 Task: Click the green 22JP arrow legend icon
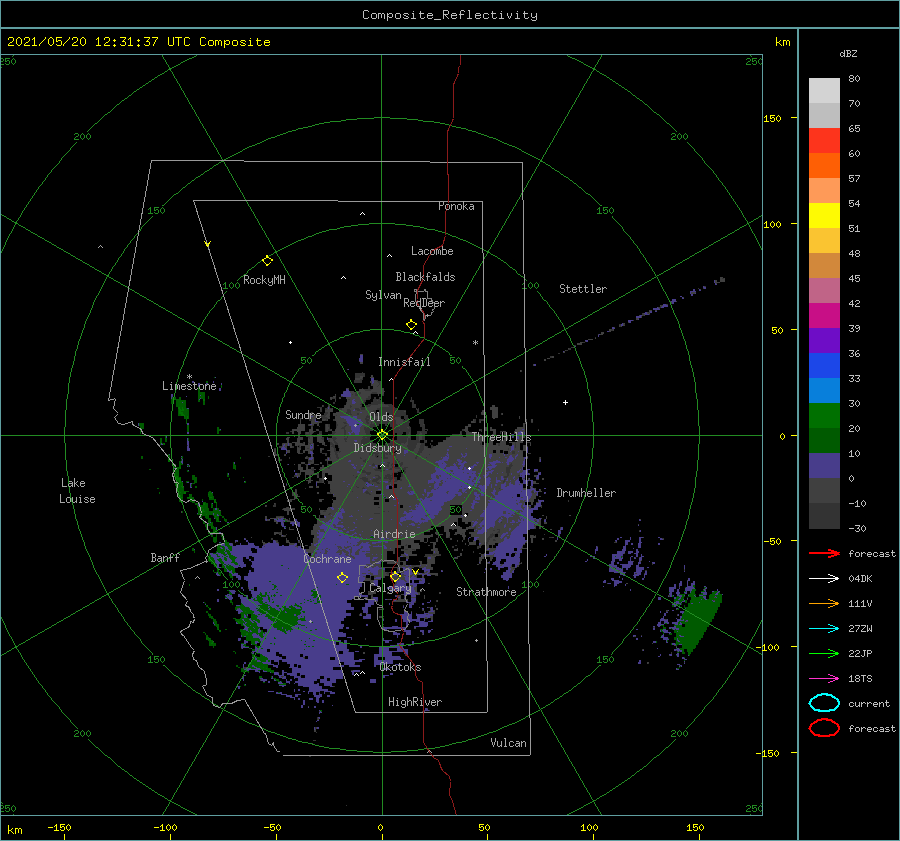[824, 653]
